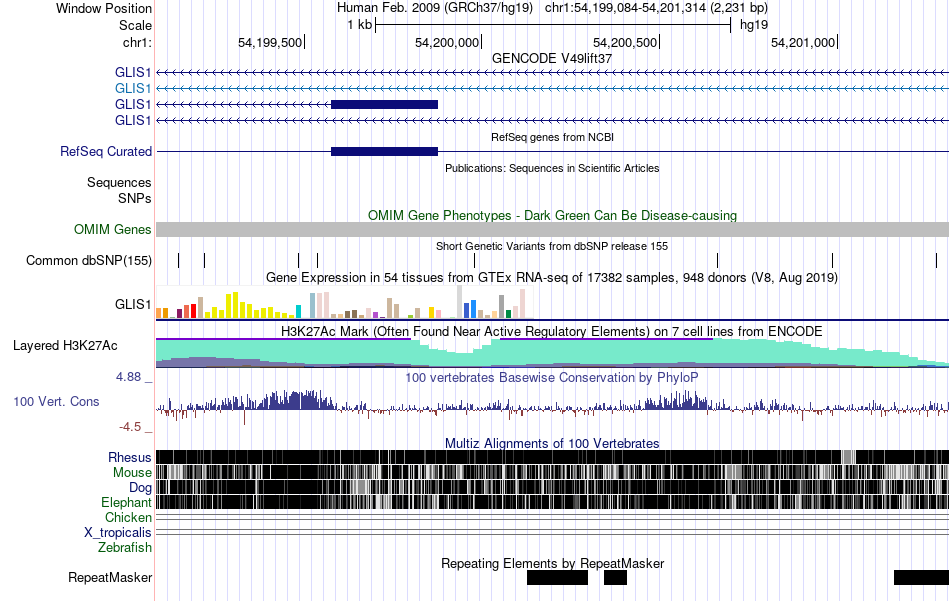Click the 54,201,000 ruler position
950x601 pixels.
(x=803, y=42)
